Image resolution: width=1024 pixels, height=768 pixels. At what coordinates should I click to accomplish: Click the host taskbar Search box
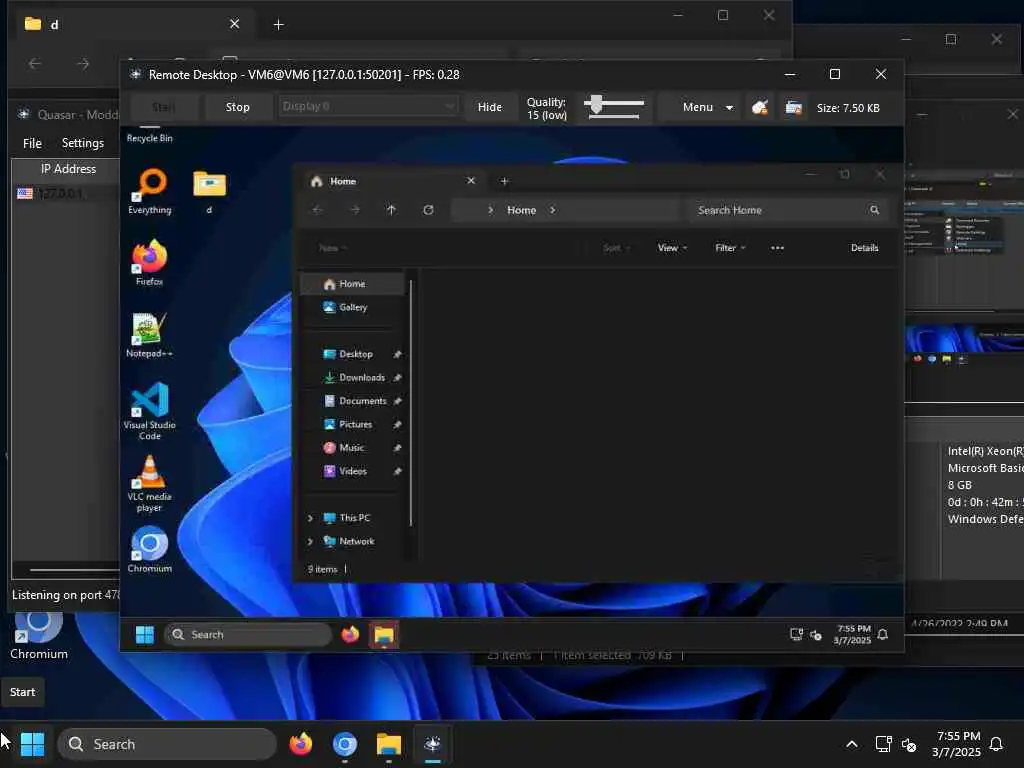[x=167, y=744]
